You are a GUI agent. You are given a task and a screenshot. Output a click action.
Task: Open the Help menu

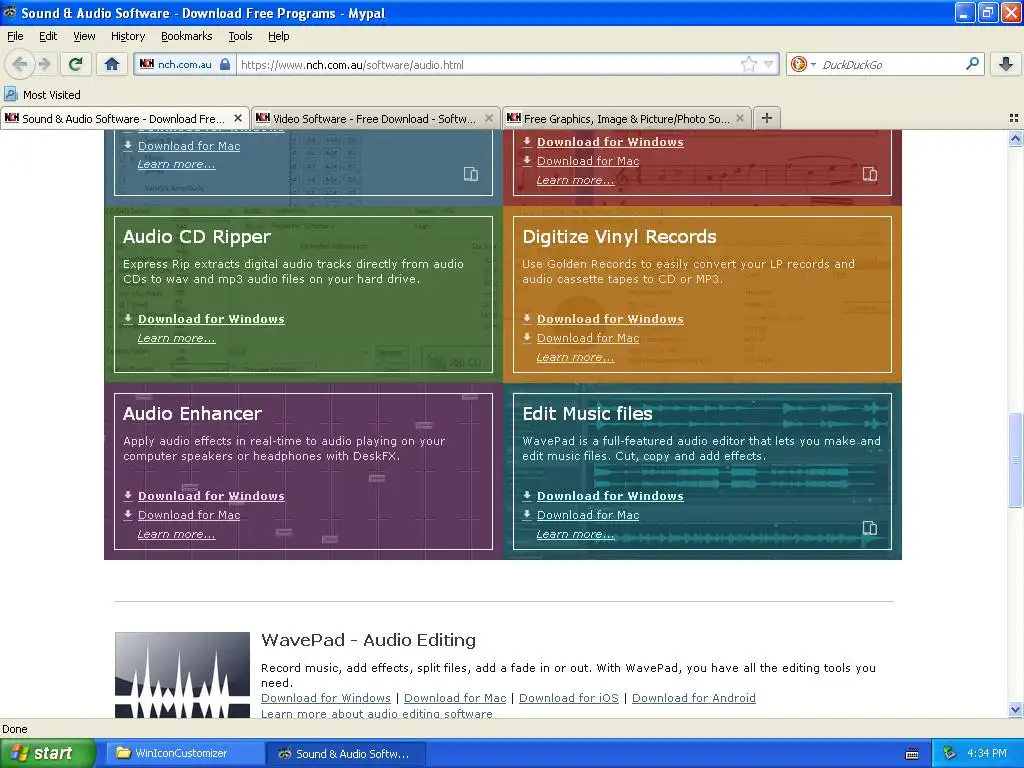point(279,36)
